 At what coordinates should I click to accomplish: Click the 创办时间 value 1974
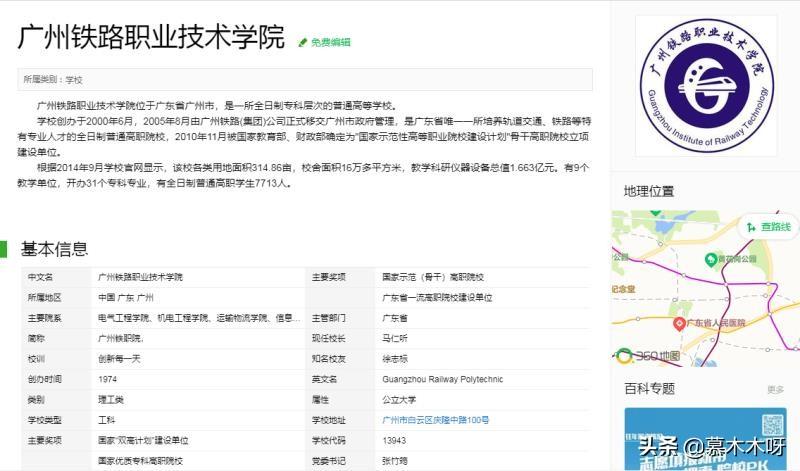(108, 379)
